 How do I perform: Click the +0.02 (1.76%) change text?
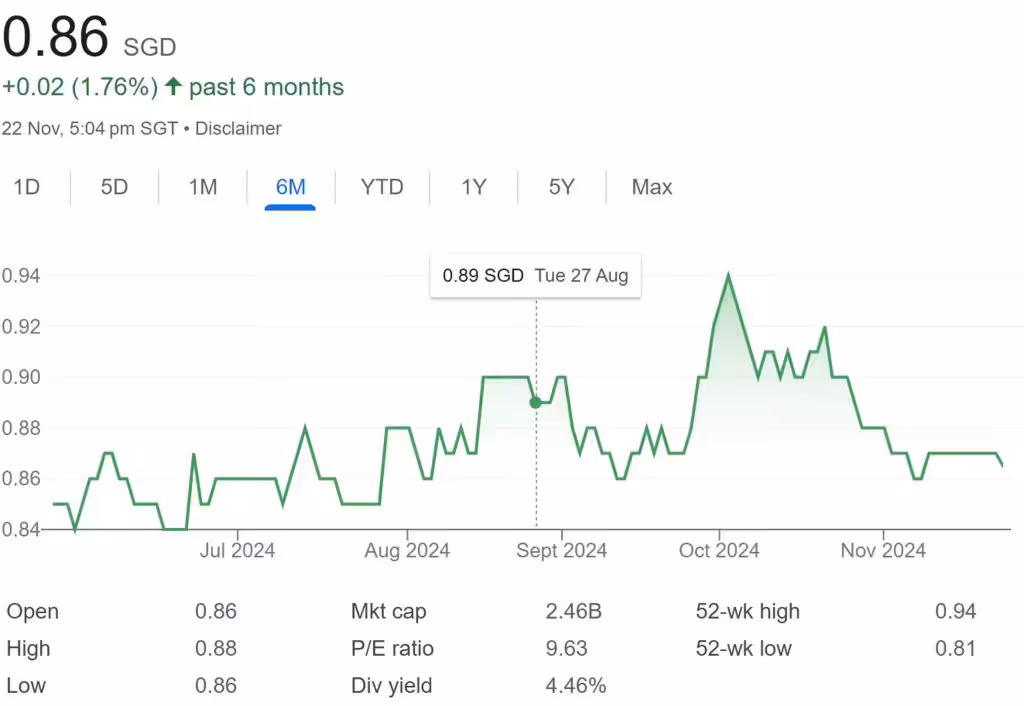click(x=80, y=87)
